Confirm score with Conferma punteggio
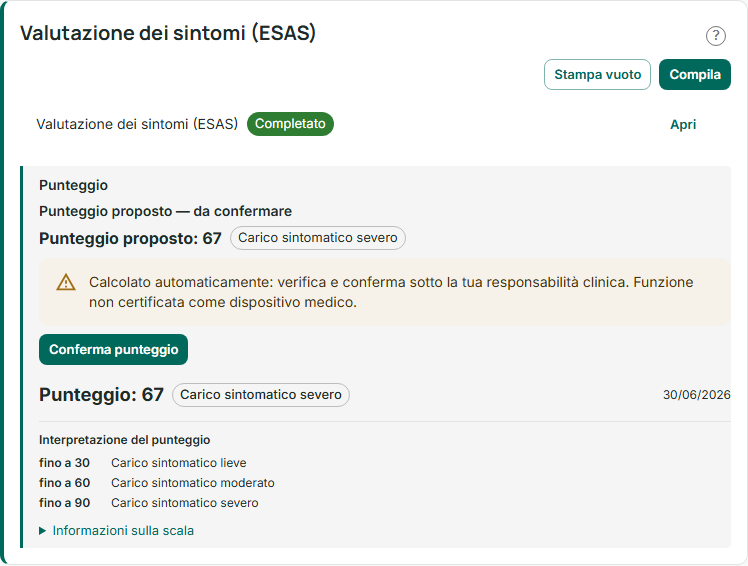 (x=114, y=349)
